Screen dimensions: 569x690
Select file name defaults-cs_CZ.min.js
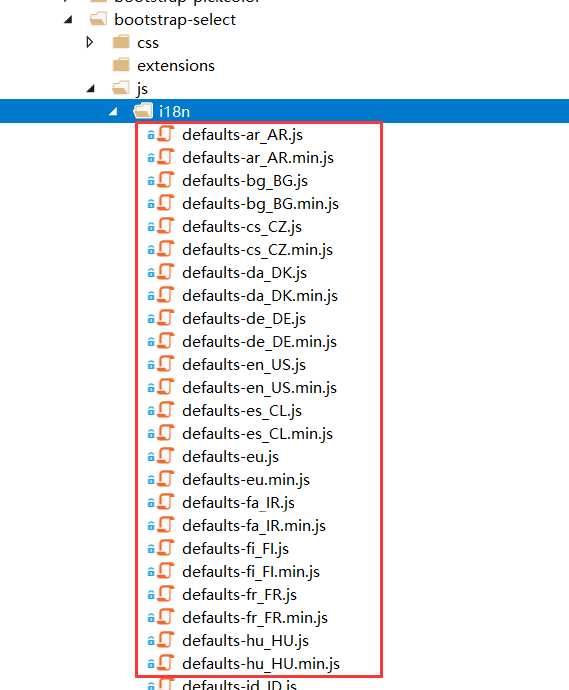(257, 250)
